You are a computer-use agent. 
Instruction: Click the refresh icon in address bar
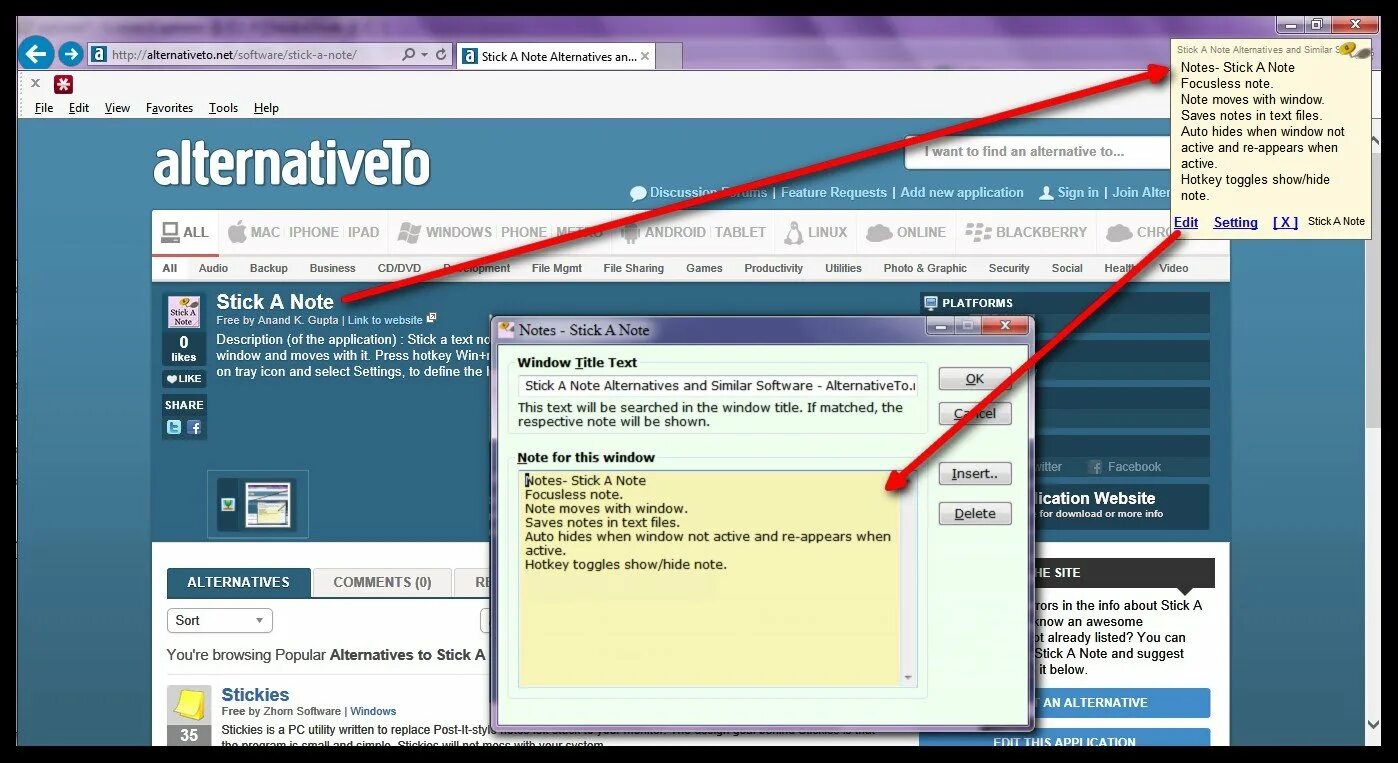coord(441,55)
